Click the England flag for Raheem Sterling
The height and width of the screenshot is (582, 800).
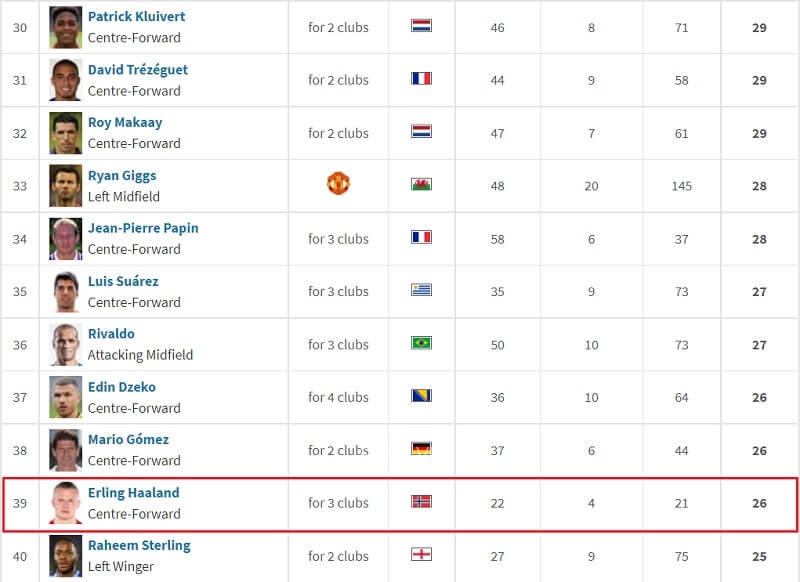tap(421, 557)
